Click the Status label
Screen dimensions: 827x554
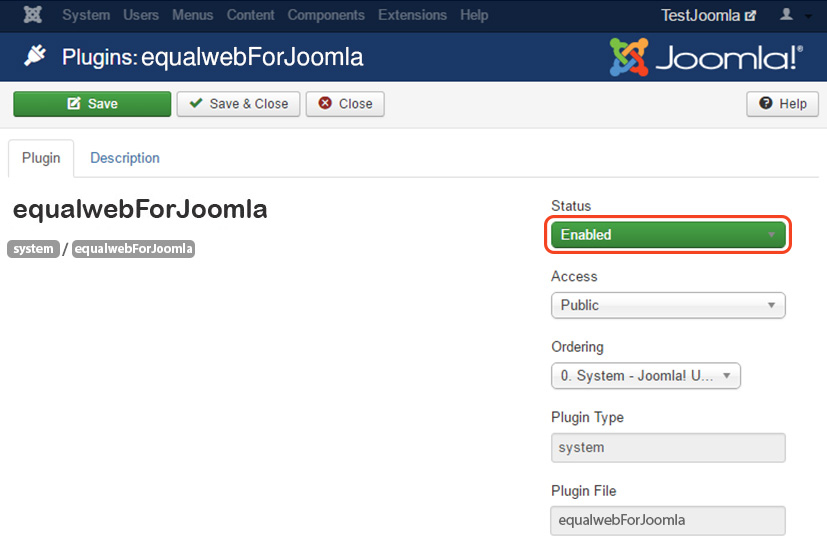571,206
